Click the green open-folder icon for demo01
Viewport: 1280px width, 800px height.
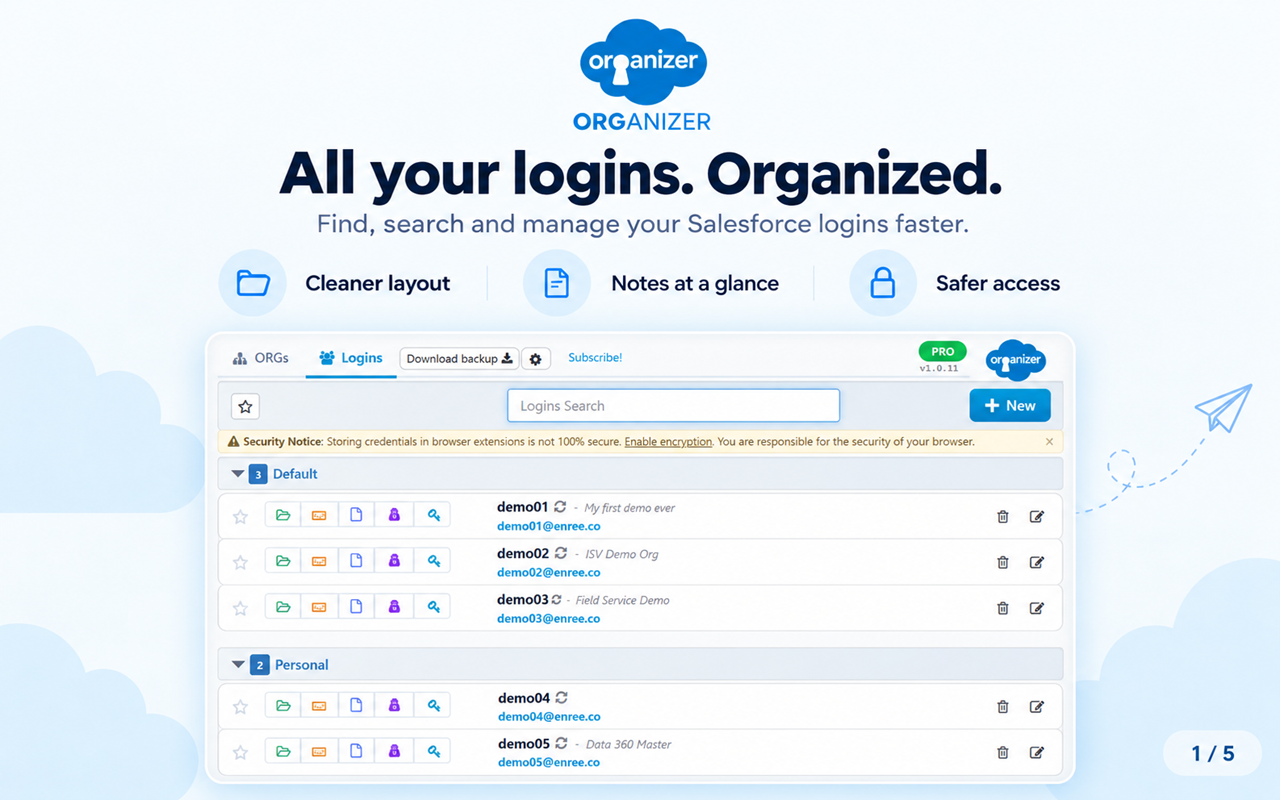283,515
